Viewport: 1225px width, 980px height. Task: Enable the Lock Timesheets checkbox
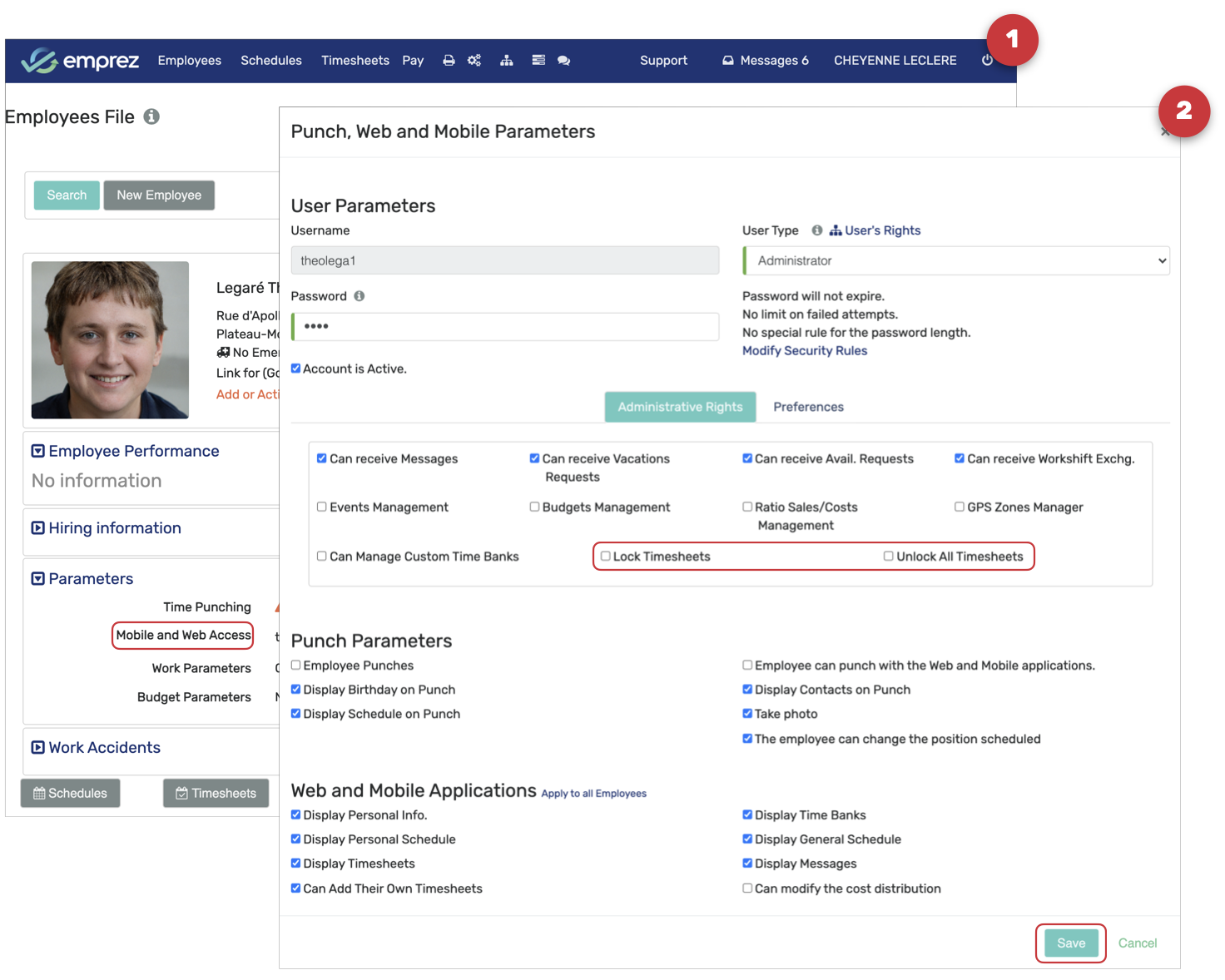pyautogui.click(x=606, y=557)
